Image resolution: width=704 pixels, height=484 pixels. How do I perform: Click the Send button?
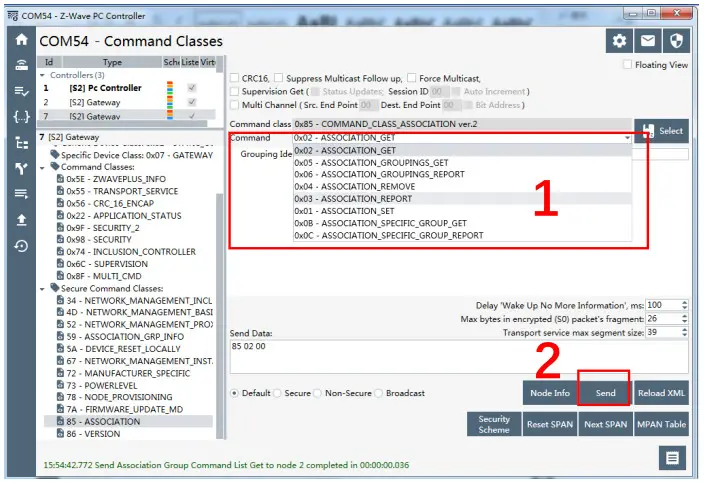tap(605, 393)
